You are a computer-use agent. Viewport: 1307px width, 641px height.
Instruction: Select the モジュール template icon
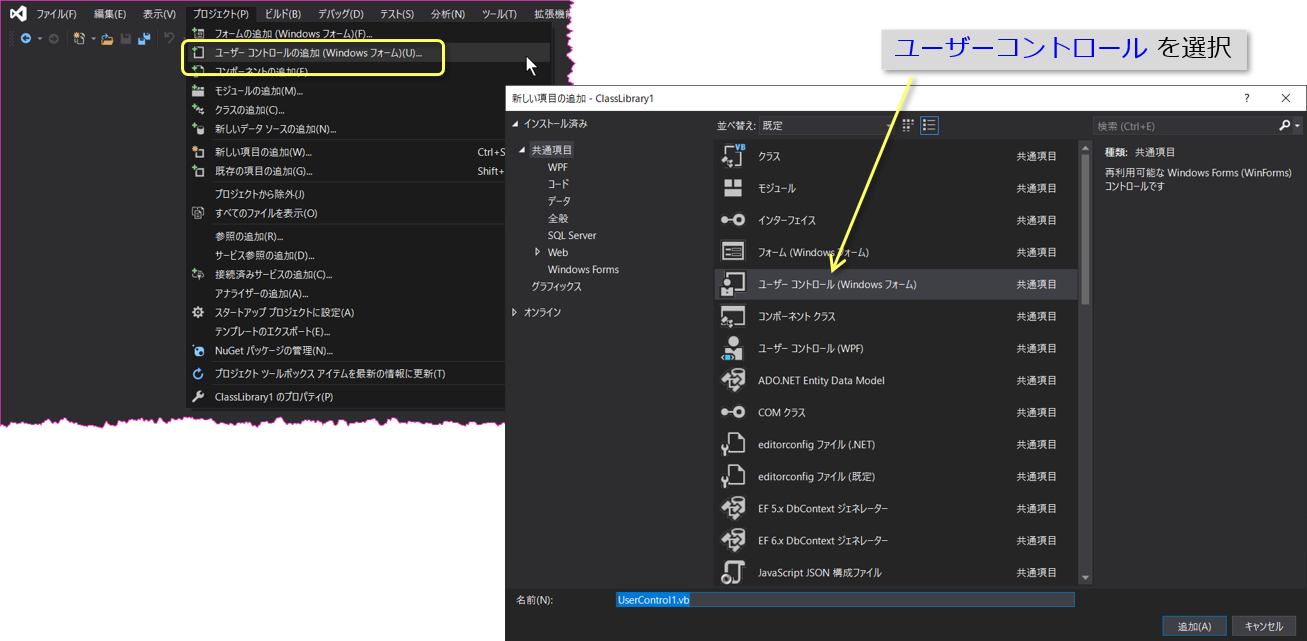tap(733, 188)
